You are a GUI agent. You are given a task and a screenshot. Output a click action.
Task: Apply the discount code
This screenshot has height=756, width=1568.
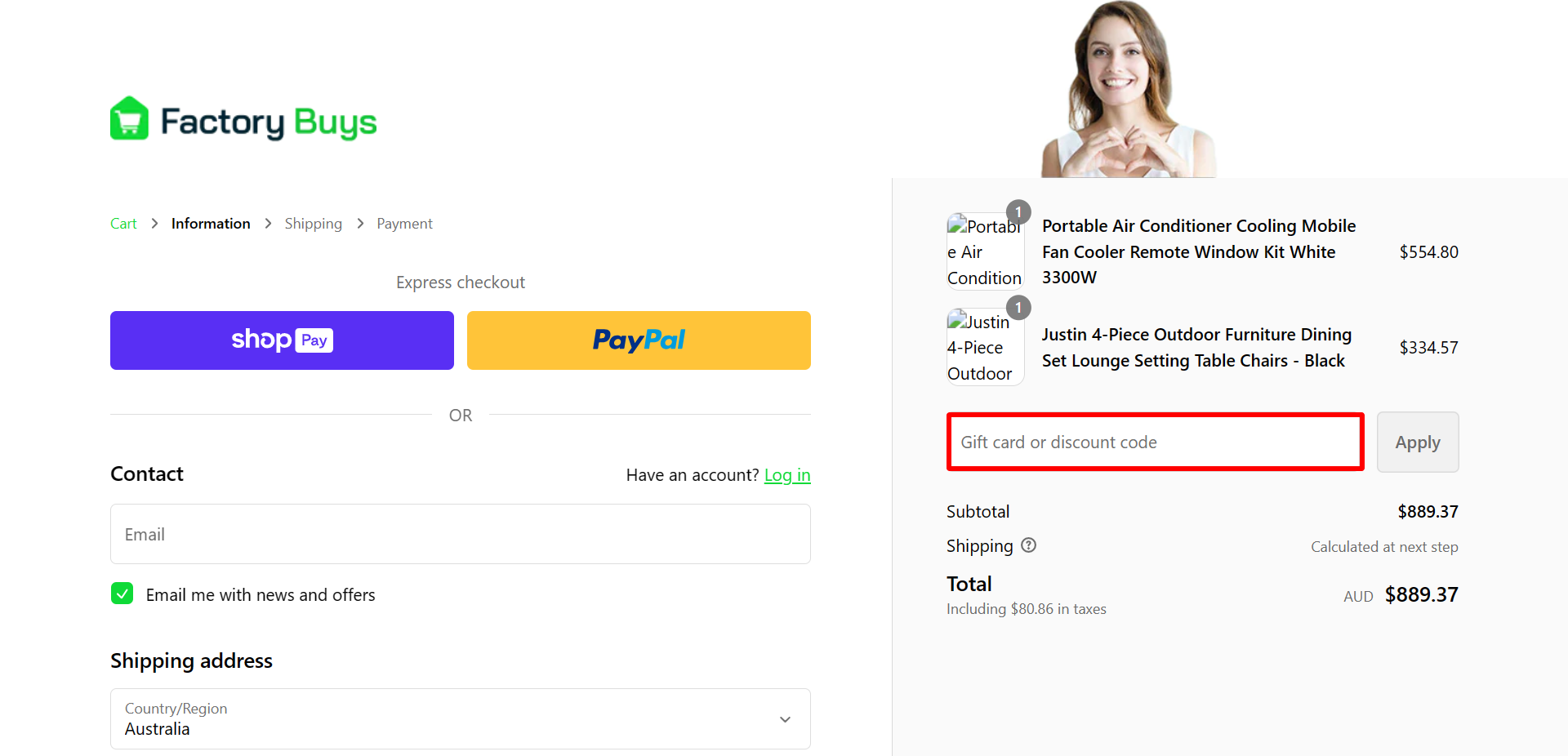[x=1418, y=442]
